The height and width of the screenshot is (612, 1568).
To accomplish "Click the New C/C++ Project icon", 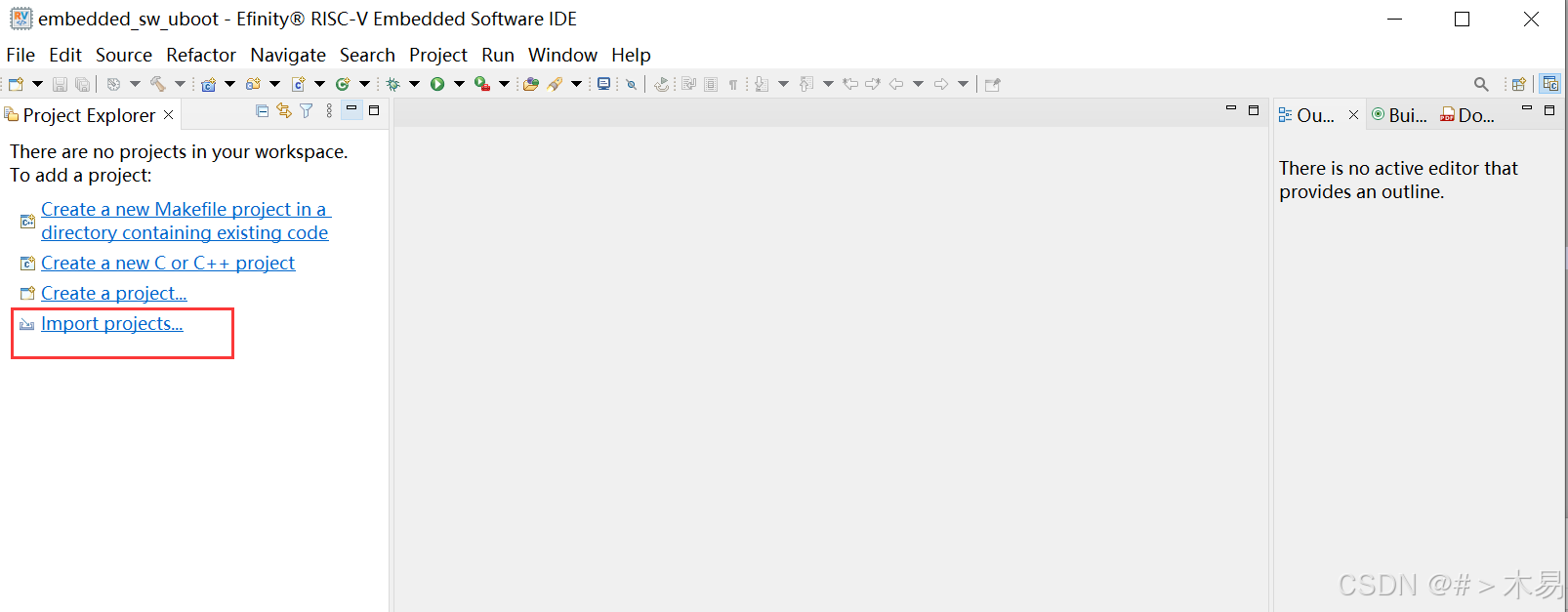I will pyautogui.click(x=208, y=84).
